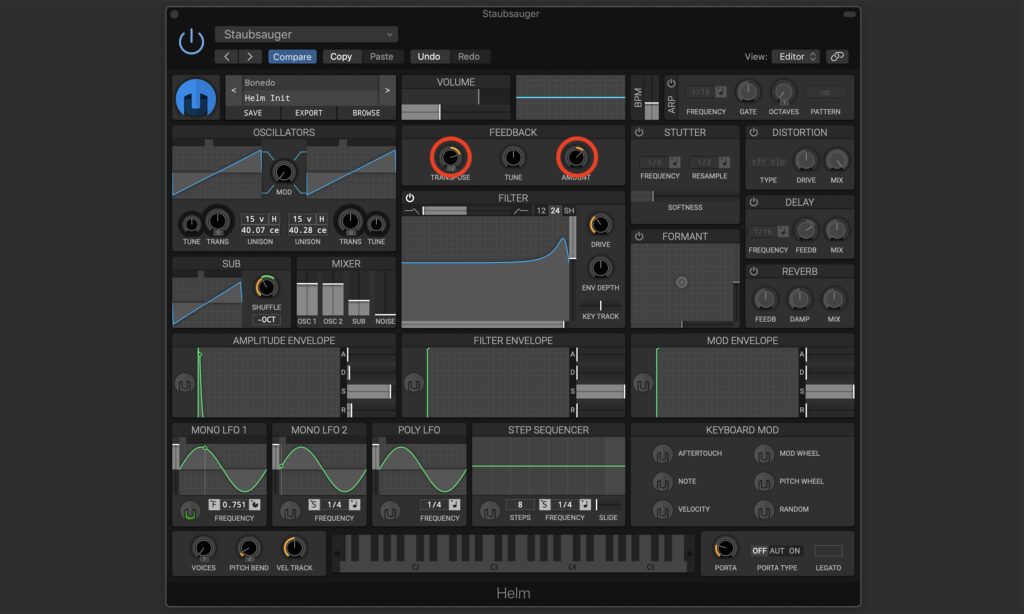The width and height of the screenshot is (1024, 614).
Task: Open the Distortion Type selector
Action: coord(768,161)
